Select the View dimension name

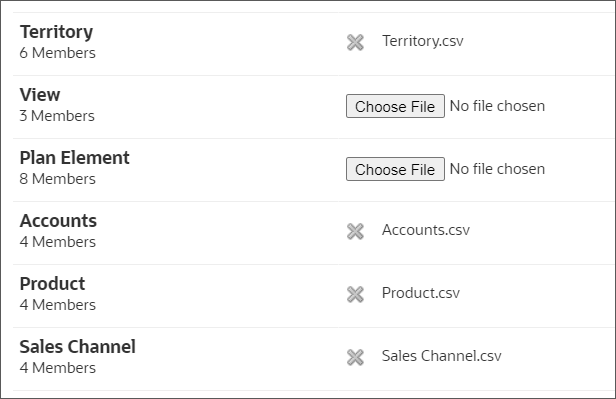(x=40, y=95)
